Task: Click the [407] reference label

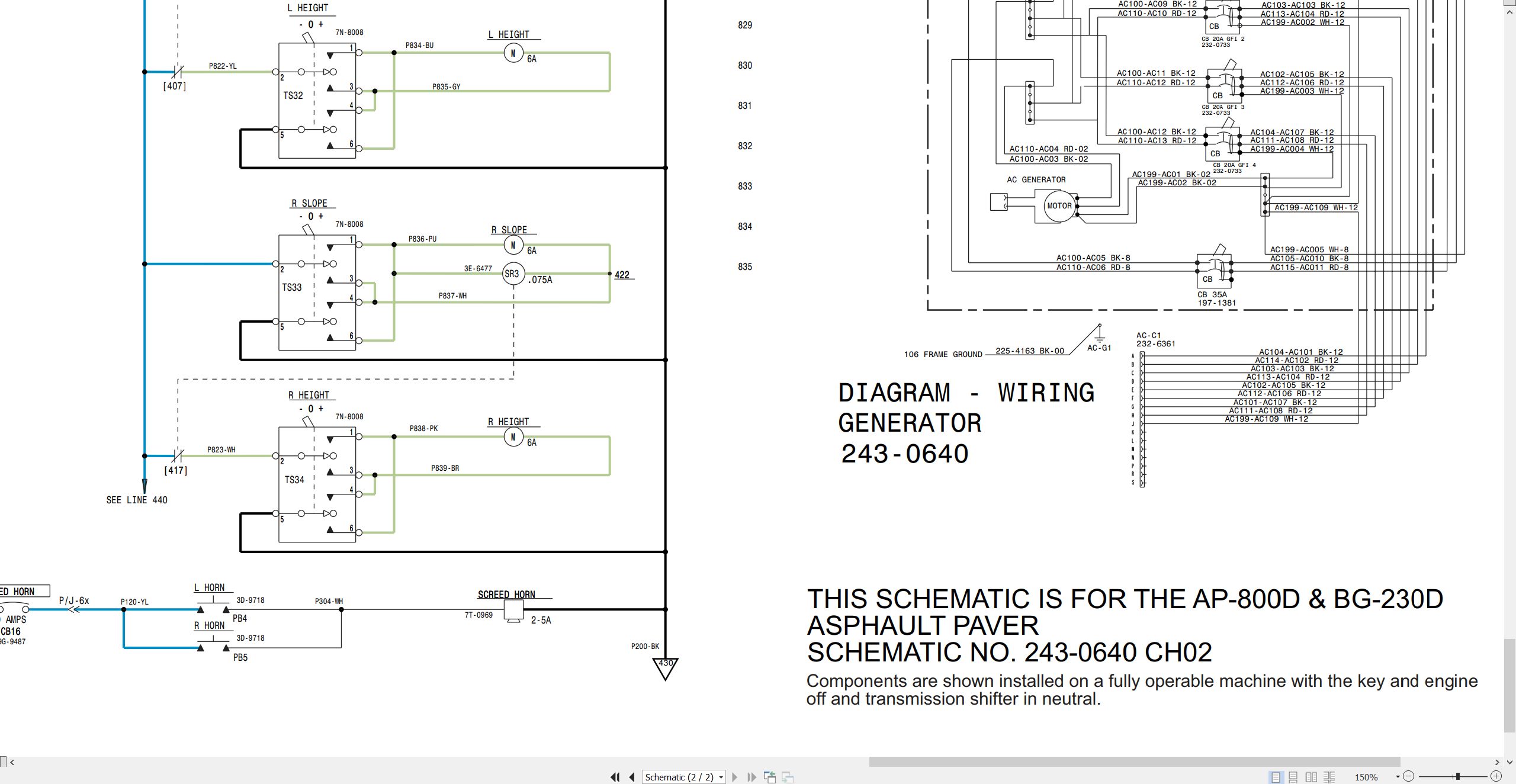Action: pos(175,86)
